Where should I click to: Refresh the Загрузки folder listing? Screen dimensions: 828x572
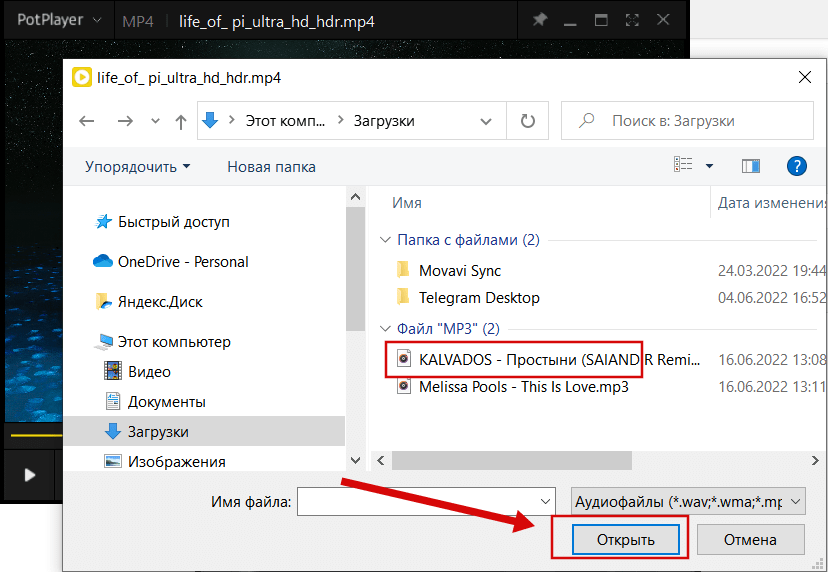coord(527,121)
